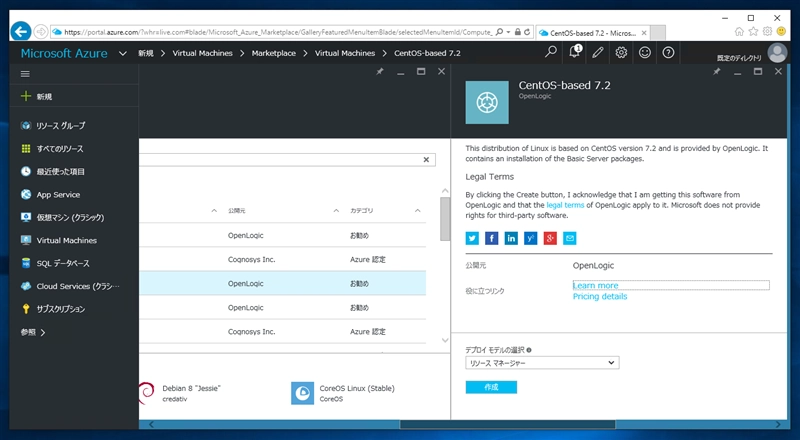This screenshot has height=440, width=800.
Task: Click the browser forward arrow button
Action: coord(41,32)
